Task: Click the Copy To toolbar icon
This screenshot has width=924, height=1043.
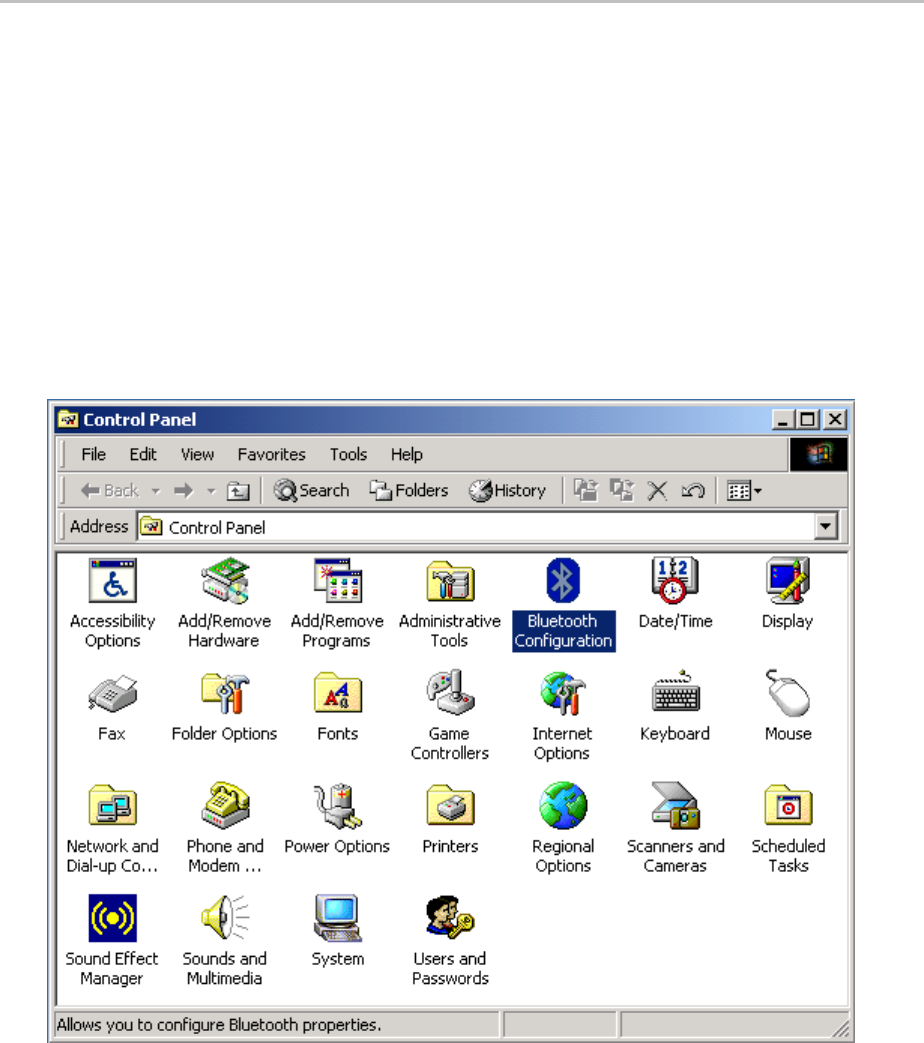Action: (x=622, y=491)
